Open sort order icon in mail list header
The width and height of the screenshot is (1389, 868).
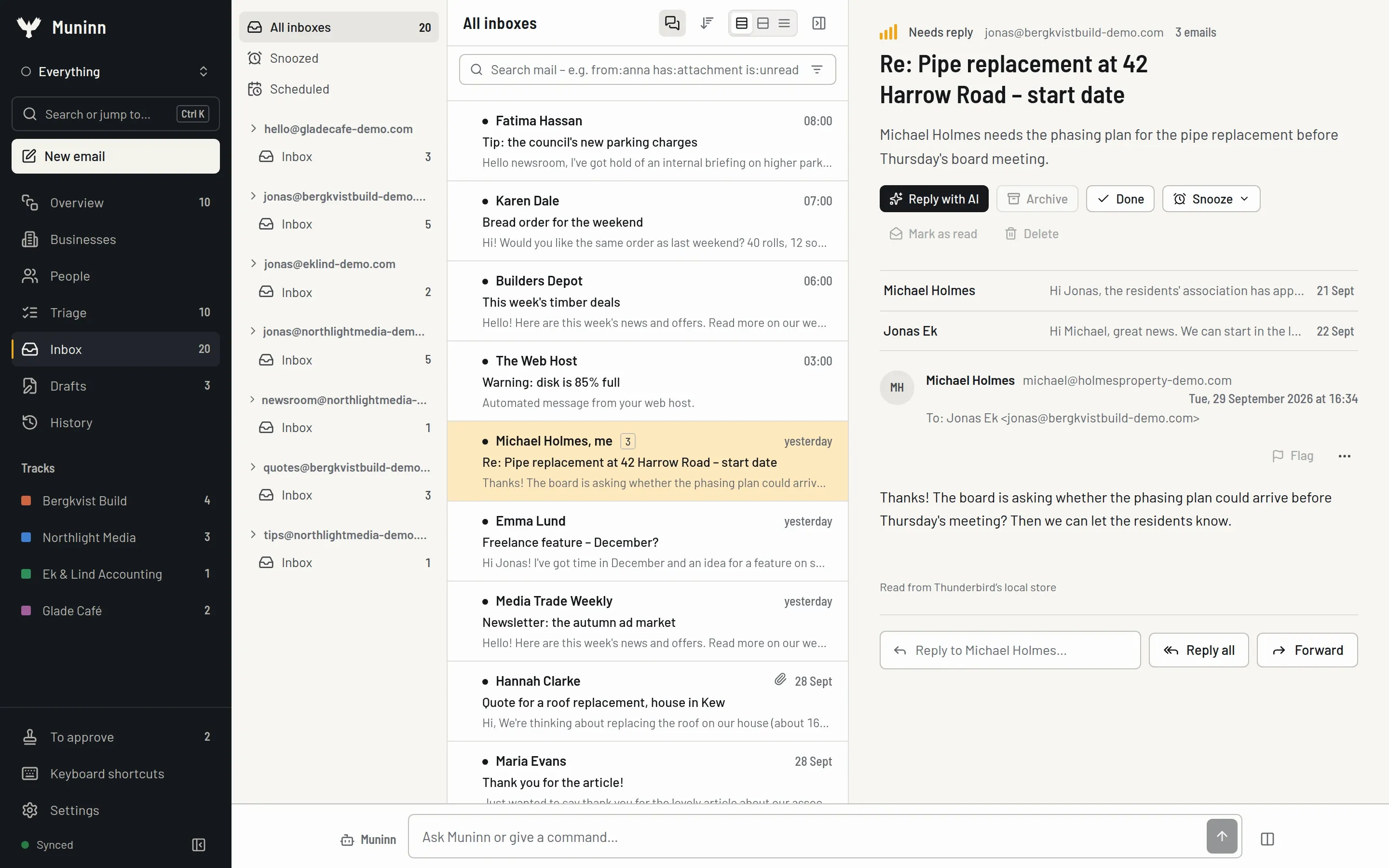coord(707,24)
